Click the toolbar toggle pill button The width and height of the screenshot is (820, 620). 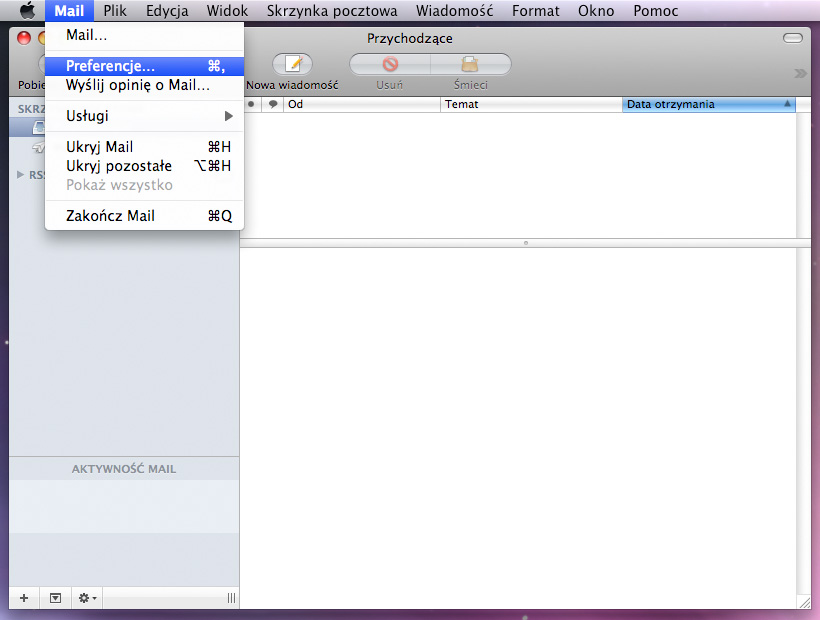pyautogui.click(x=792, y=38)
